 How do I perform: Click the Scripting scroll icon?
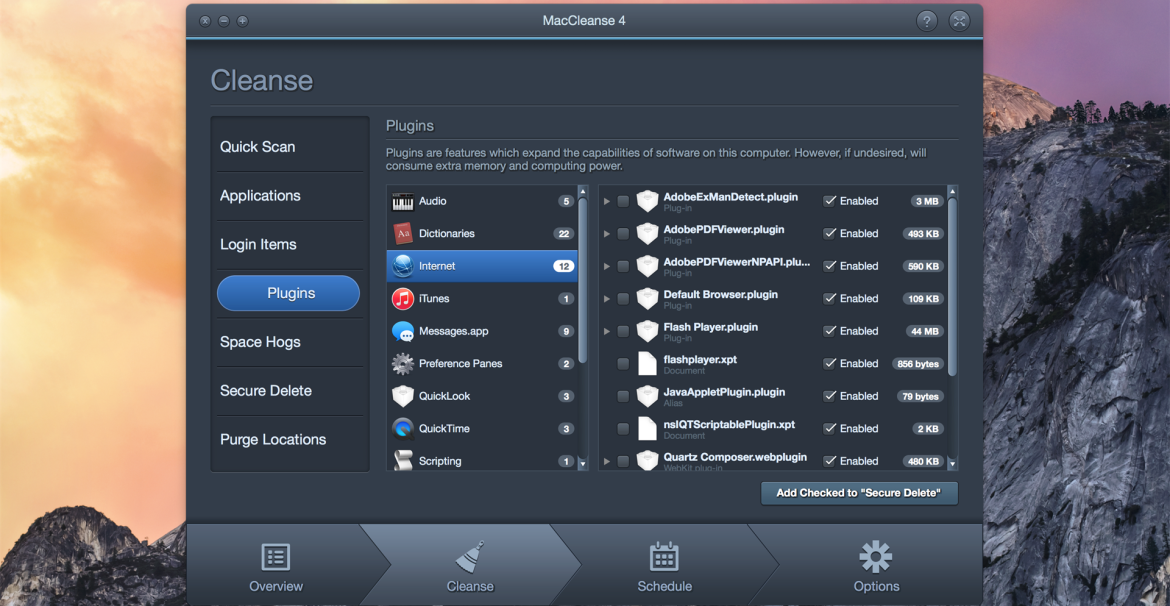[x=403, y=460]
